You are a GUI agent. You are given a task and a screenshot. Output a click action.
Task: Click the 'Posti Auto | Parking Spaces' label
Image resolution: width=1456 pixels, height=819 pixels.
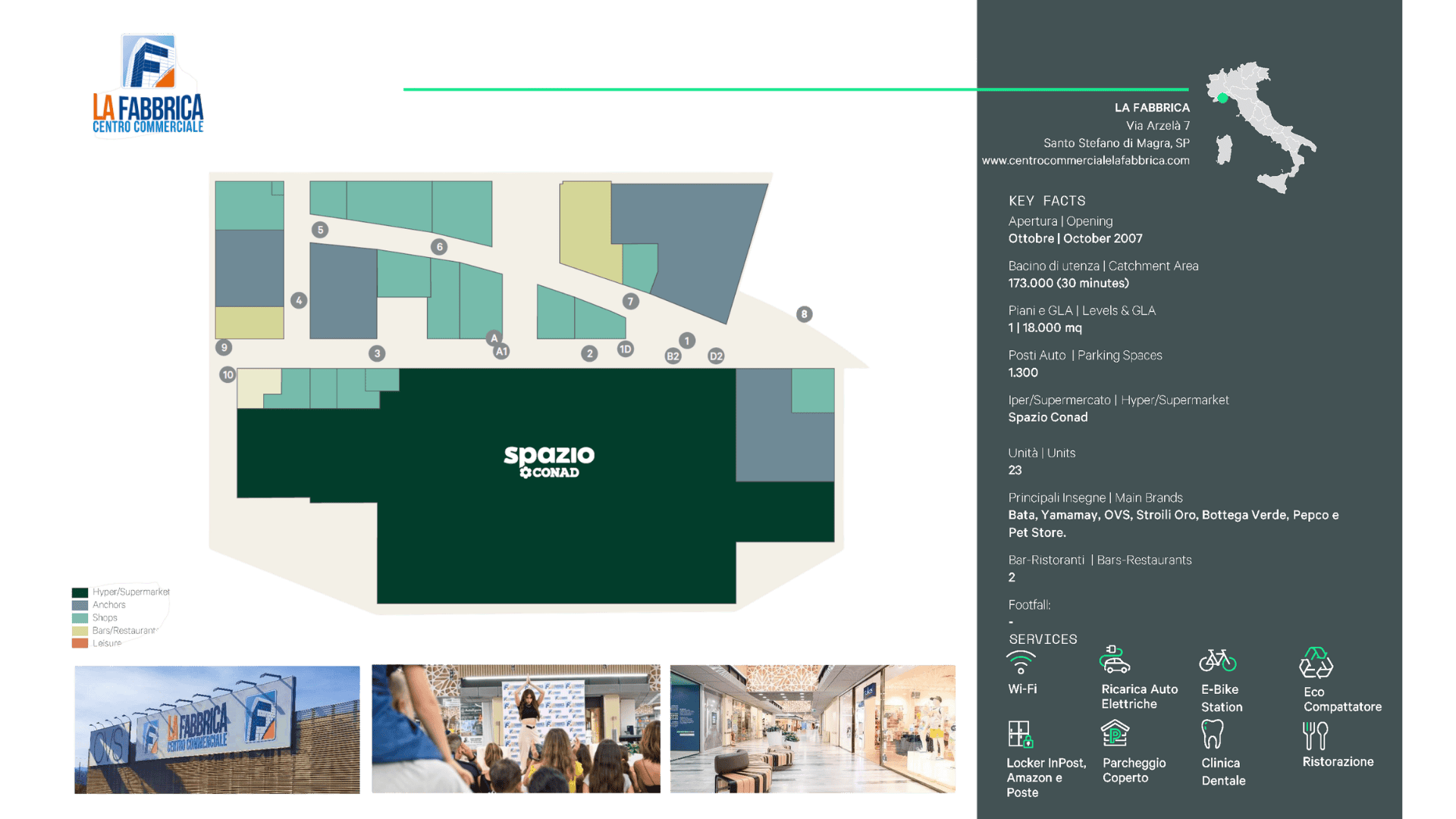coord(1085,356)
